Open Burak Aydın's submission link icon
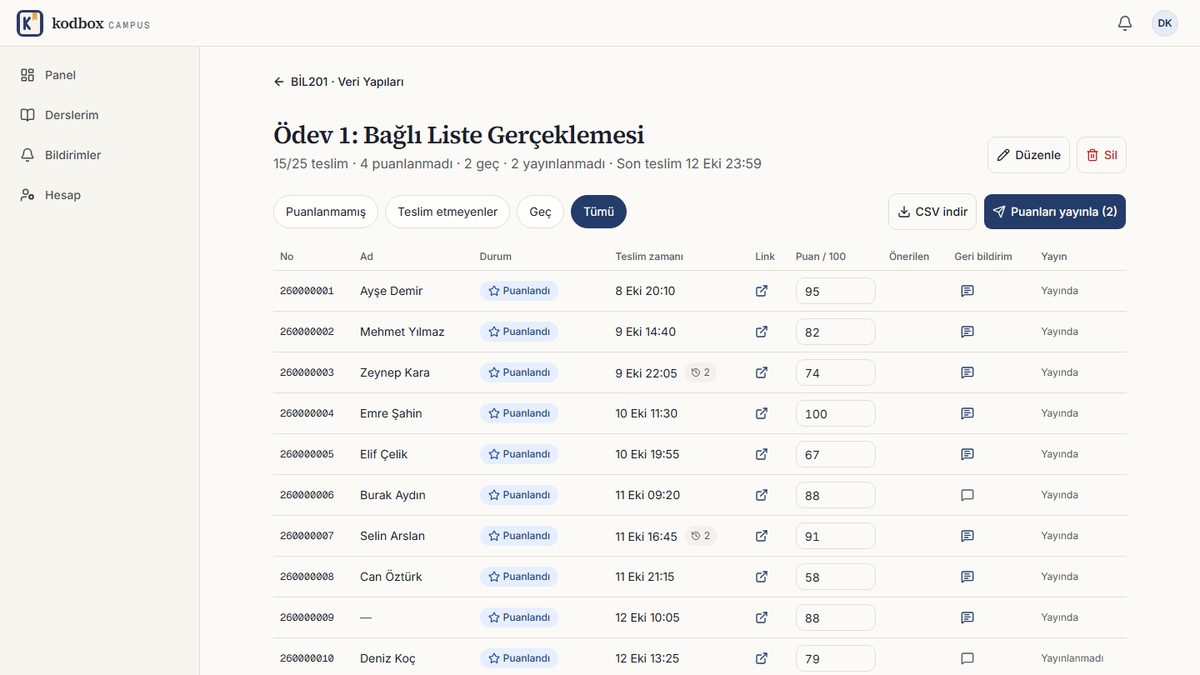Viewport: 1200px width, 675px height. [762, 495]
